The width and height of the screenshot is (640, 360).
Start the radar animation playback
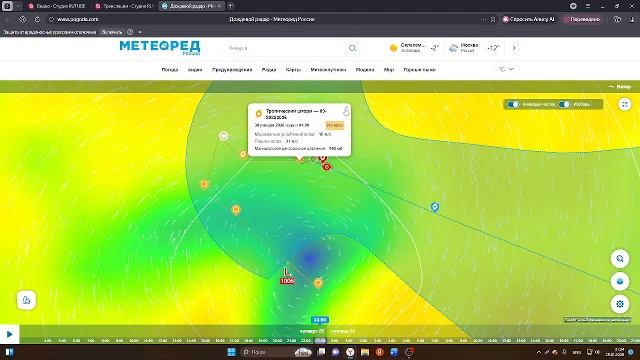point(10,334)
